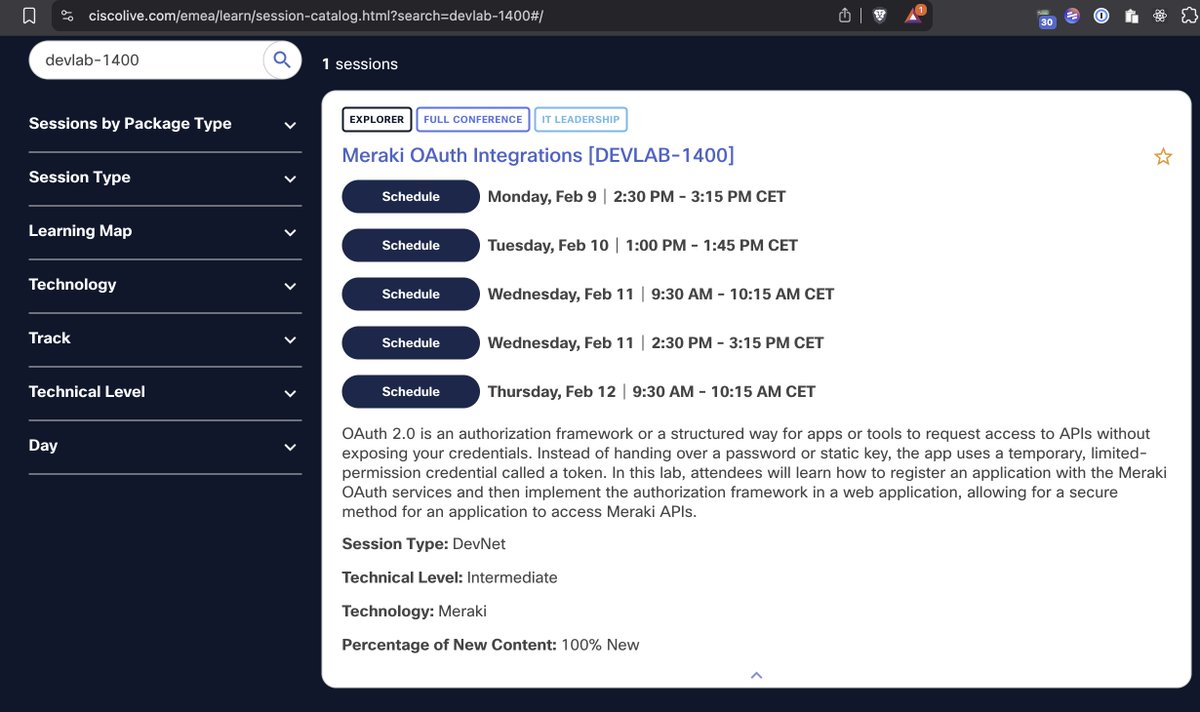Click 'Session Type: DevNet' text

tap(424, 544)
